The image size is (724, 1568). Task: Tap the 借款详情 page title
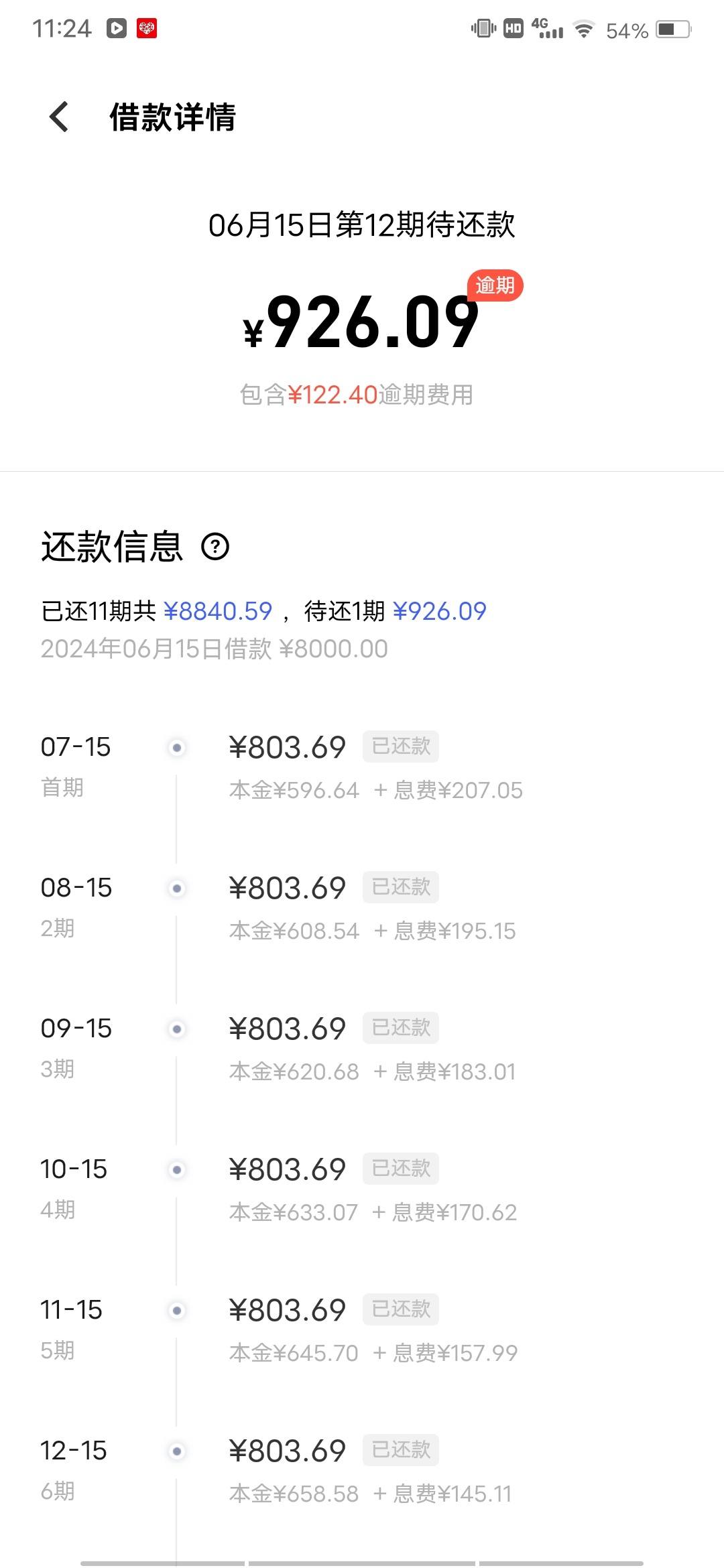(x=173, y=117)
